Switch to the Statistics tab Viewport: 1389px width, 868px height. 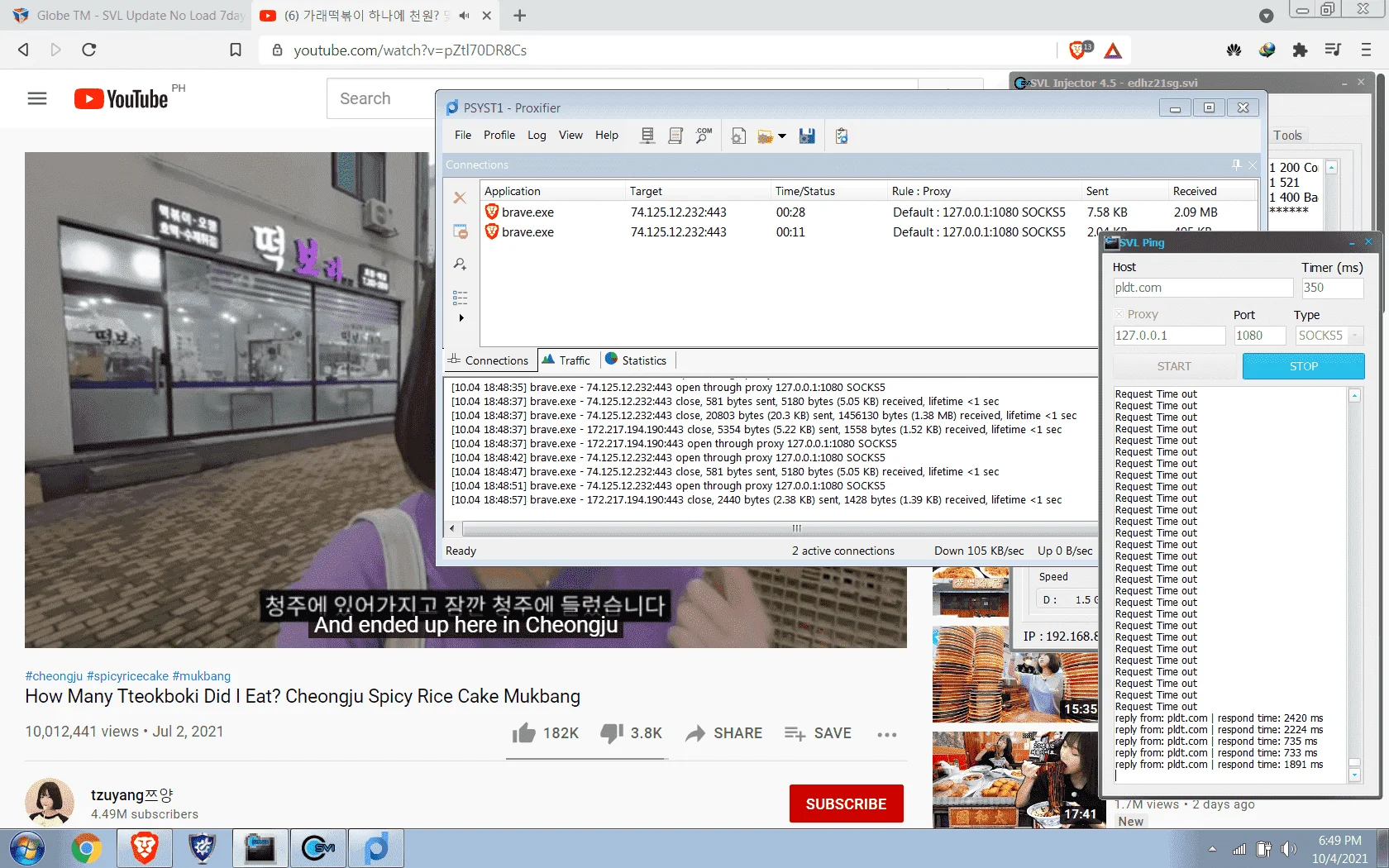(637, 360)
